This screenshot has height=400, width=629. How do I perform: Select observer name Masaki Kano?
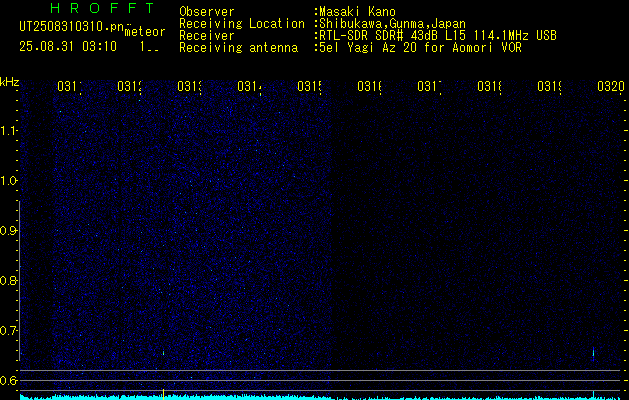point(357,12)
